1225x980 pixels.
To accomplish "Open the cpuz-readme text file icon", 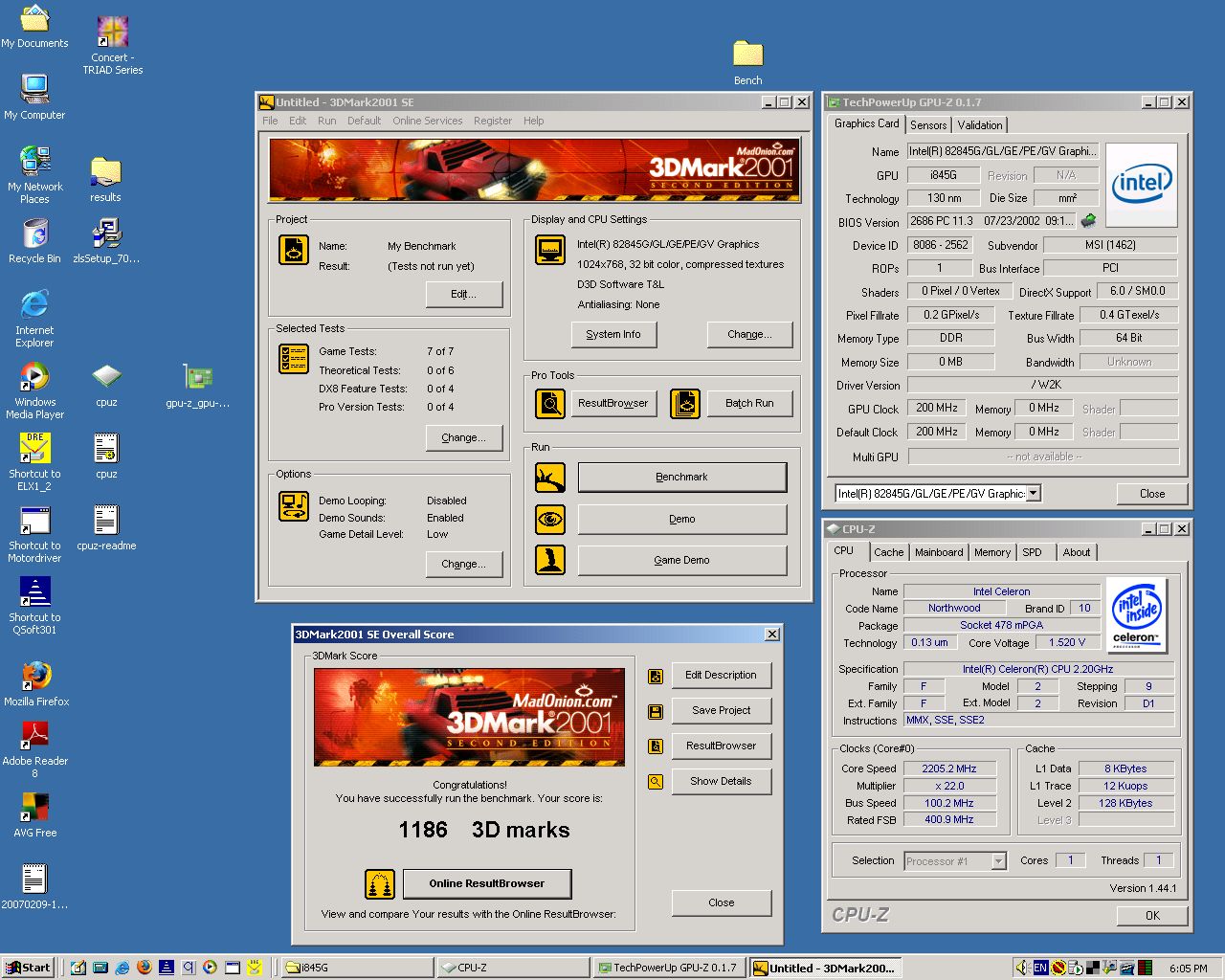I will coord(106,520).
